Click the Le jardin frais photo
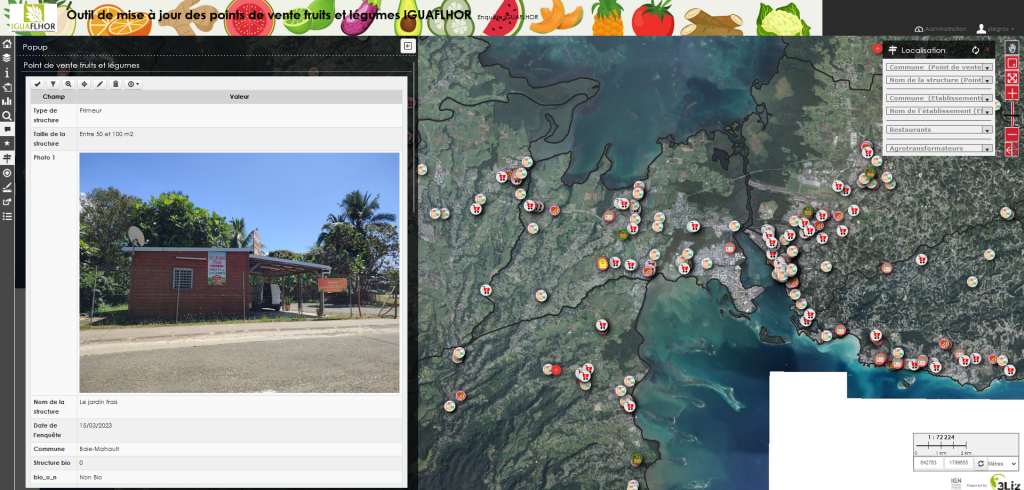The width and height of the screenshot is (1024, 490). 239,273
